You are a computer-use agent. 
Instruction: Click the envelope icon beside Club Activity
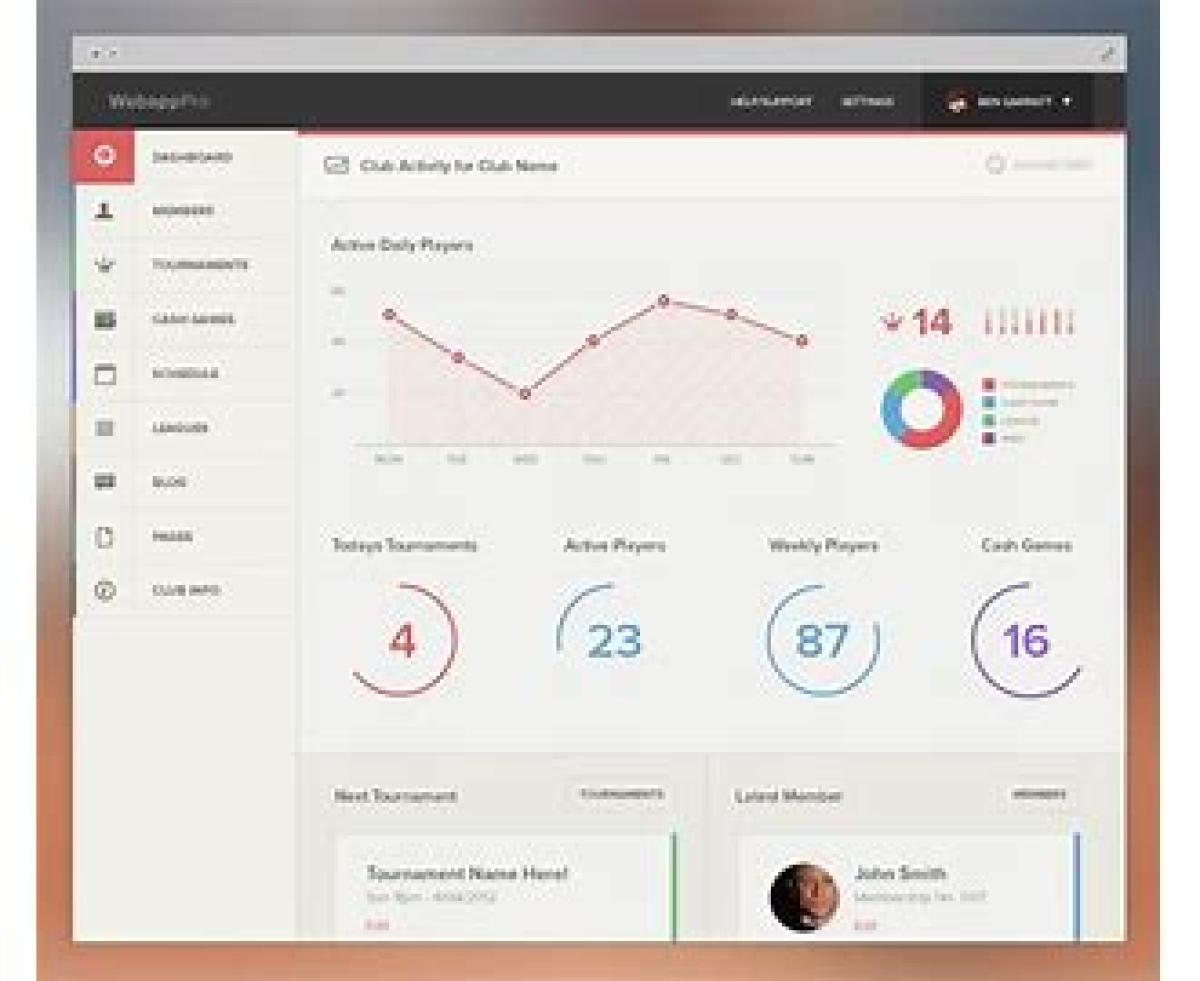click(x=336, y=166)
